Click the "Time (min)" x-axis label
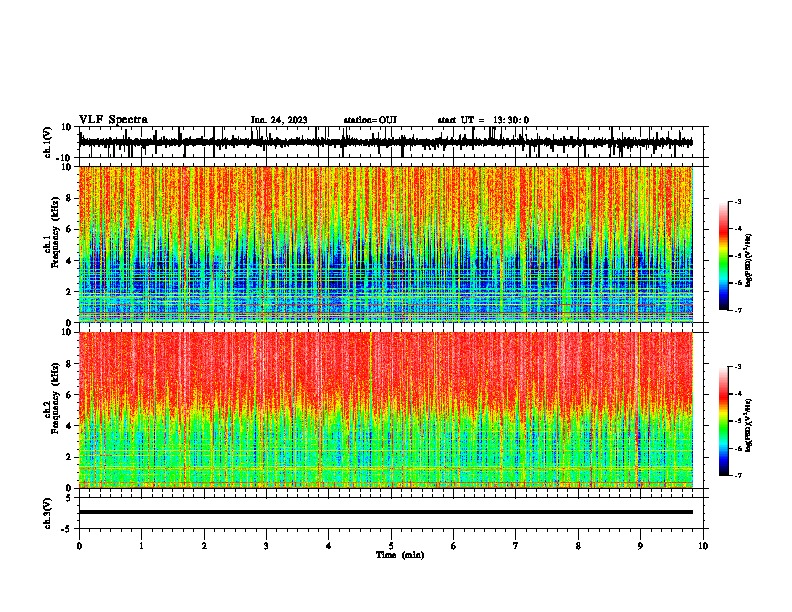792x612 pixels. click(400, 555)
